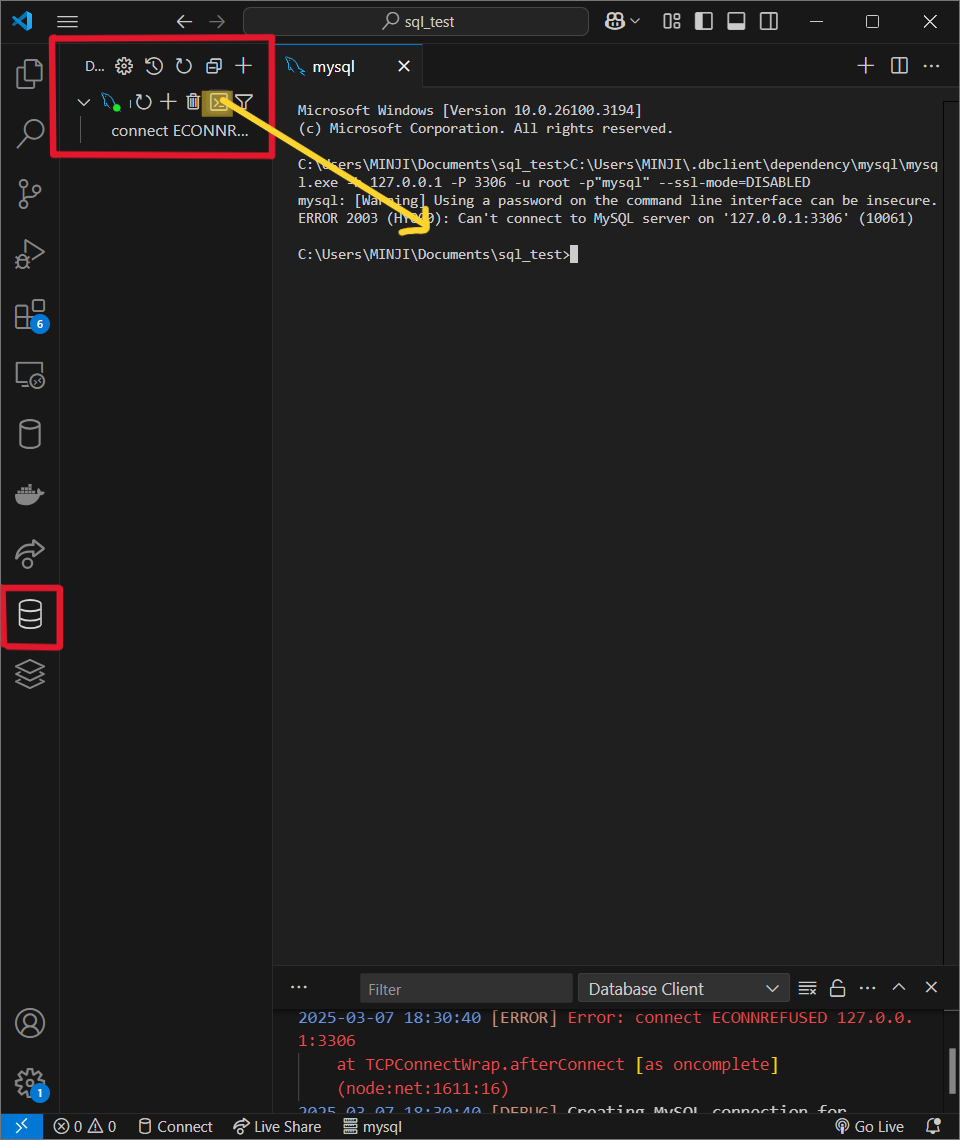The height and width of the screenshot is (1140, 960).
Task: Toggle output auto-scroll lock
Action: click(x=838, y=988)
